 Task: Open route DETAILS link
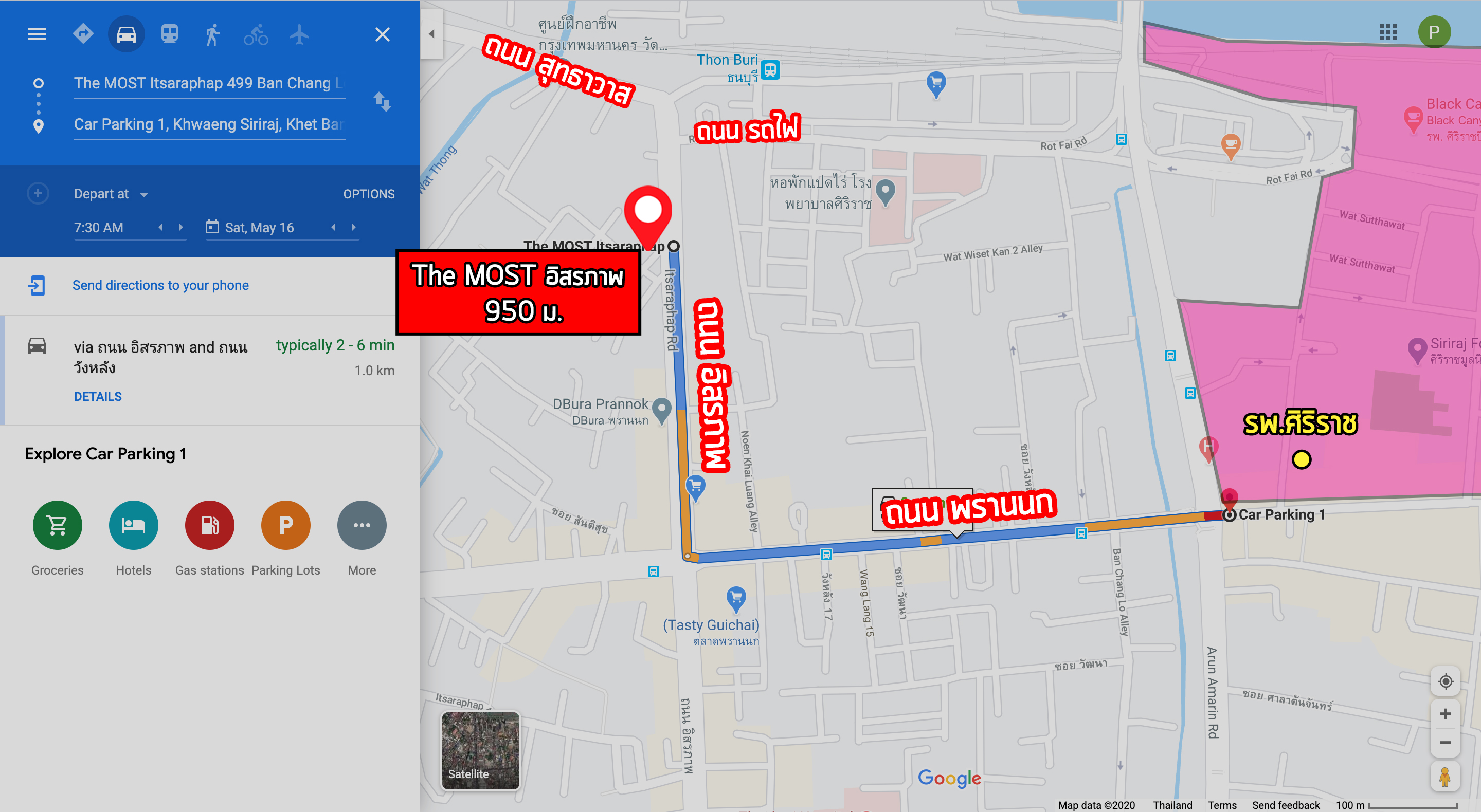pos(98,397)
